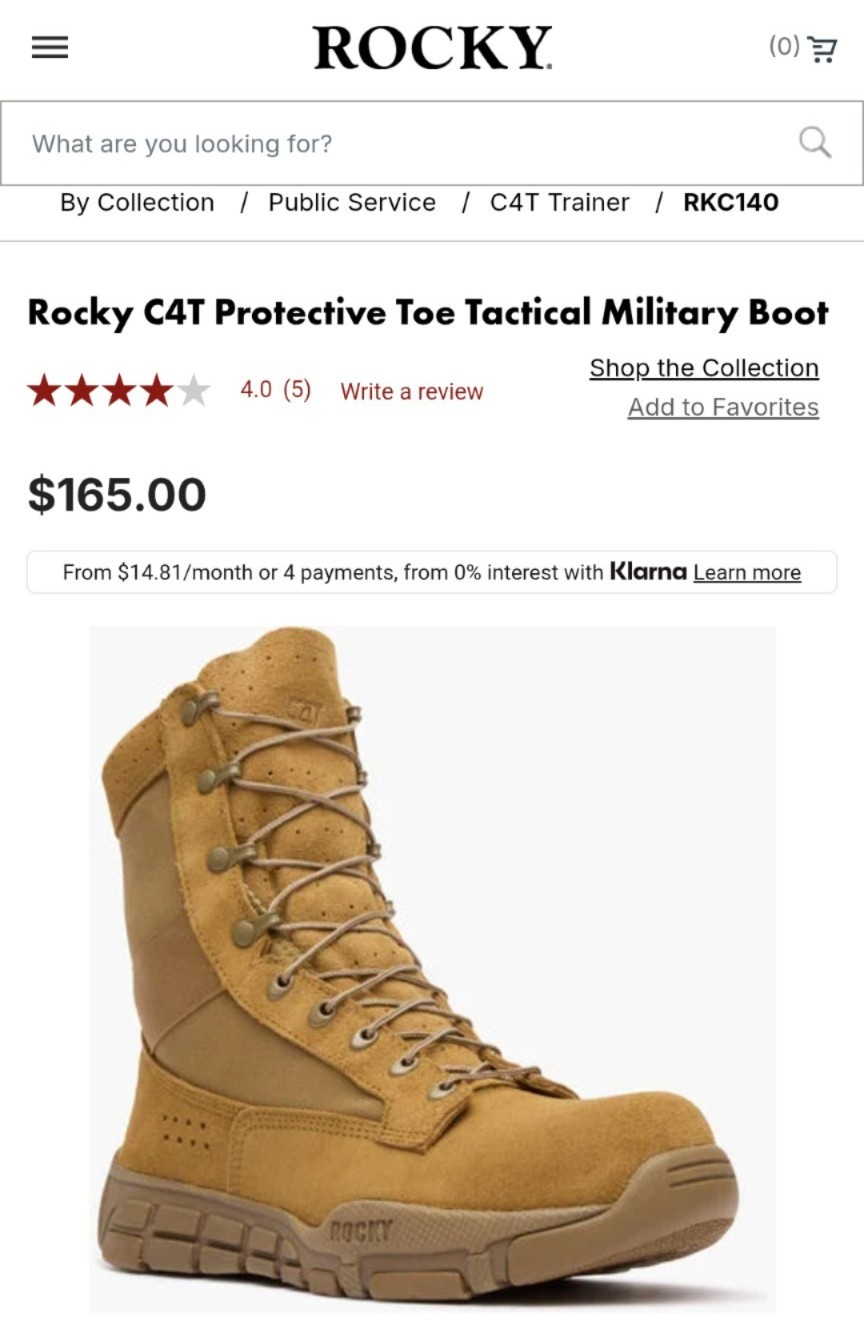Screen dimensions: 864x1324
Task: Click the search magnifier icon
Action: pyautogui.click(x=814, y=142)
